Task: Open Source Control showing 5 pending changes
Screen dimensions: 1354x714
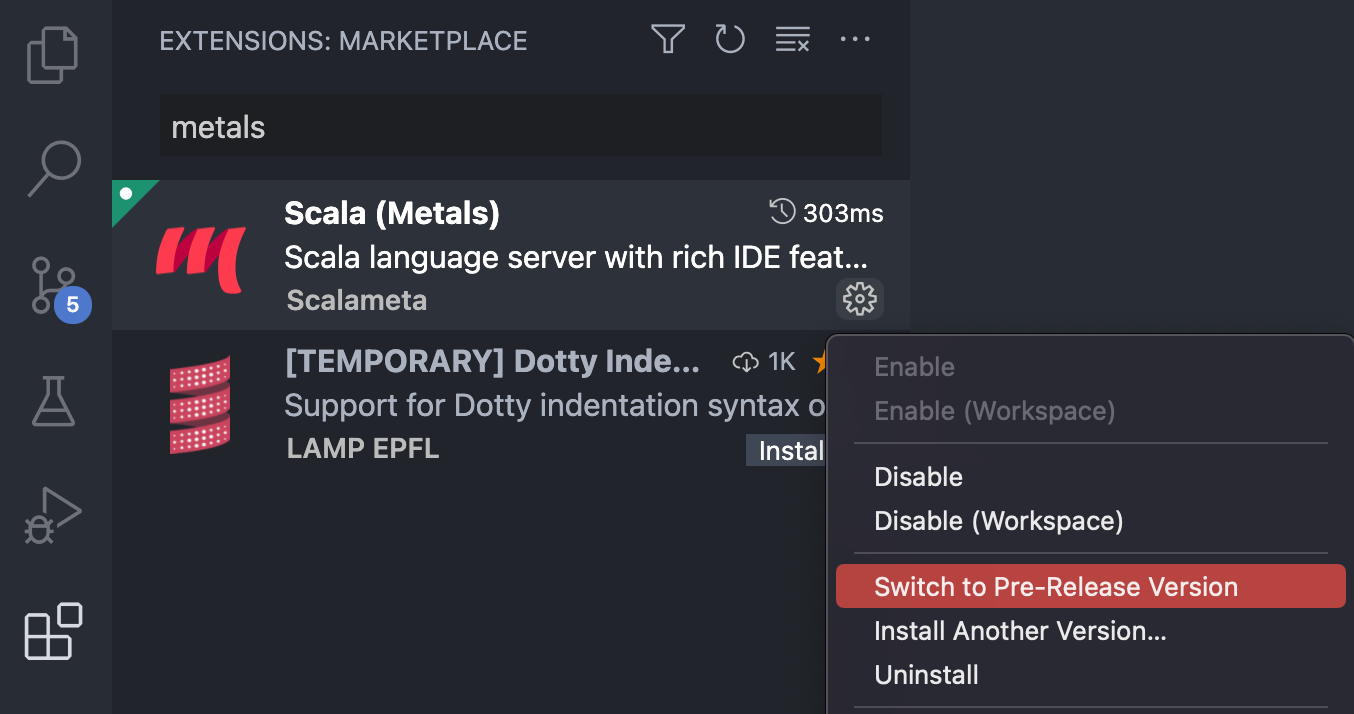Action: (52, 285)
